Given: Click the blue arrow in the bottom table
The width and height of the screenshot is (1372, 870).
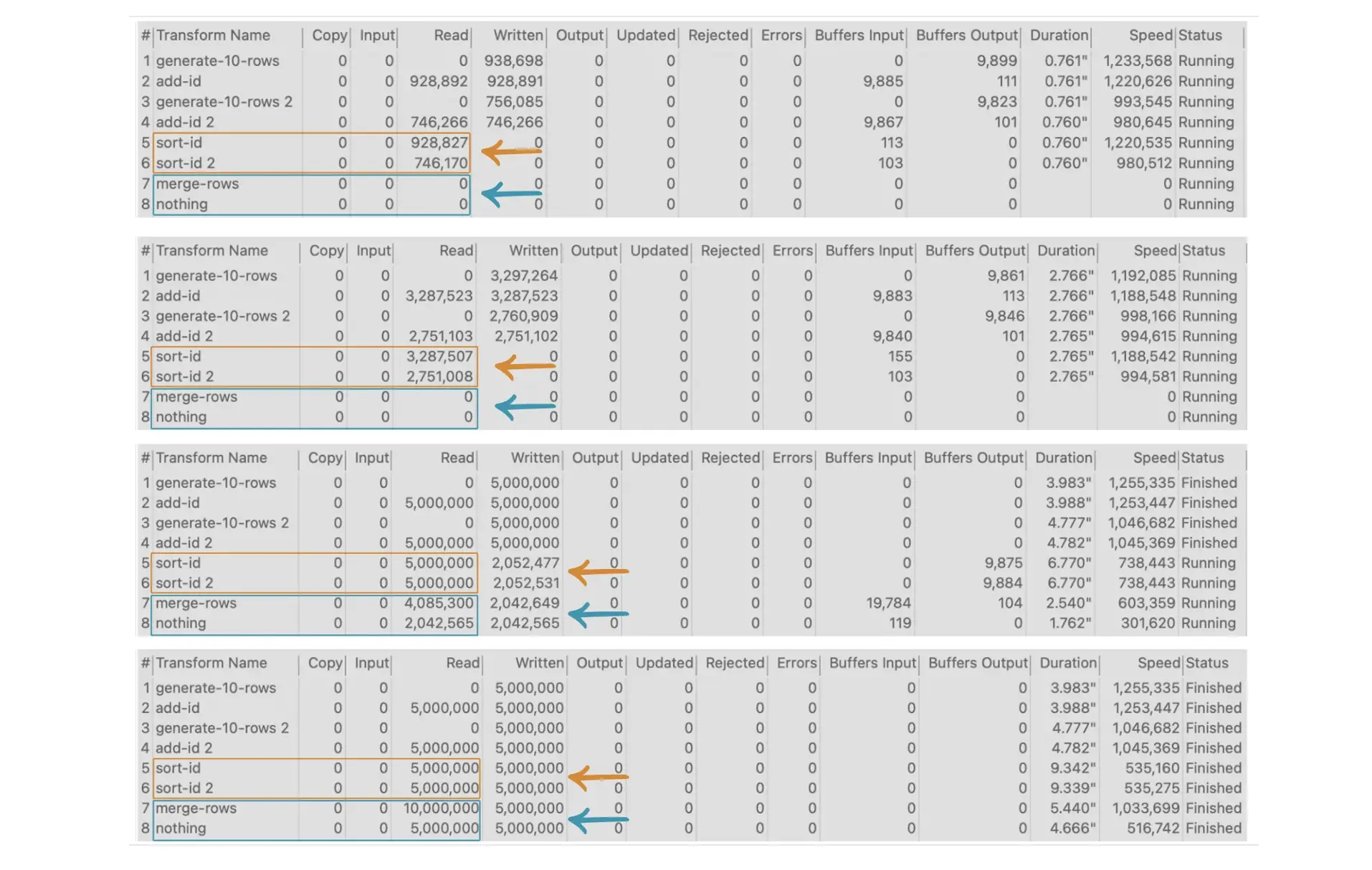Looking at the screenshot, I should (598, 819).
